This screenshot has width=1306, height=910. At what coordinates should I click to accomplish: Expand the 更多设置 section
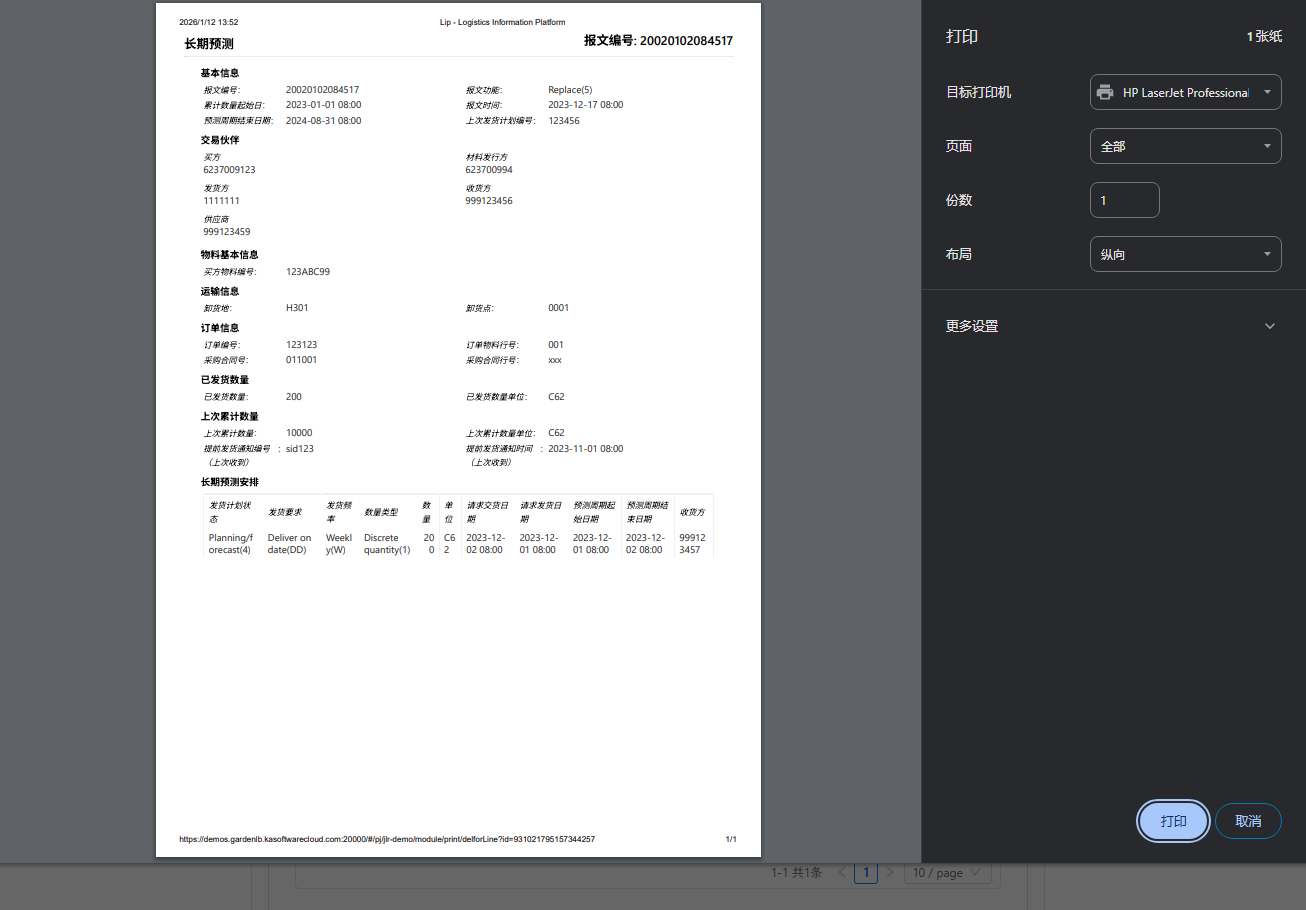click(x=1110, y=326)
